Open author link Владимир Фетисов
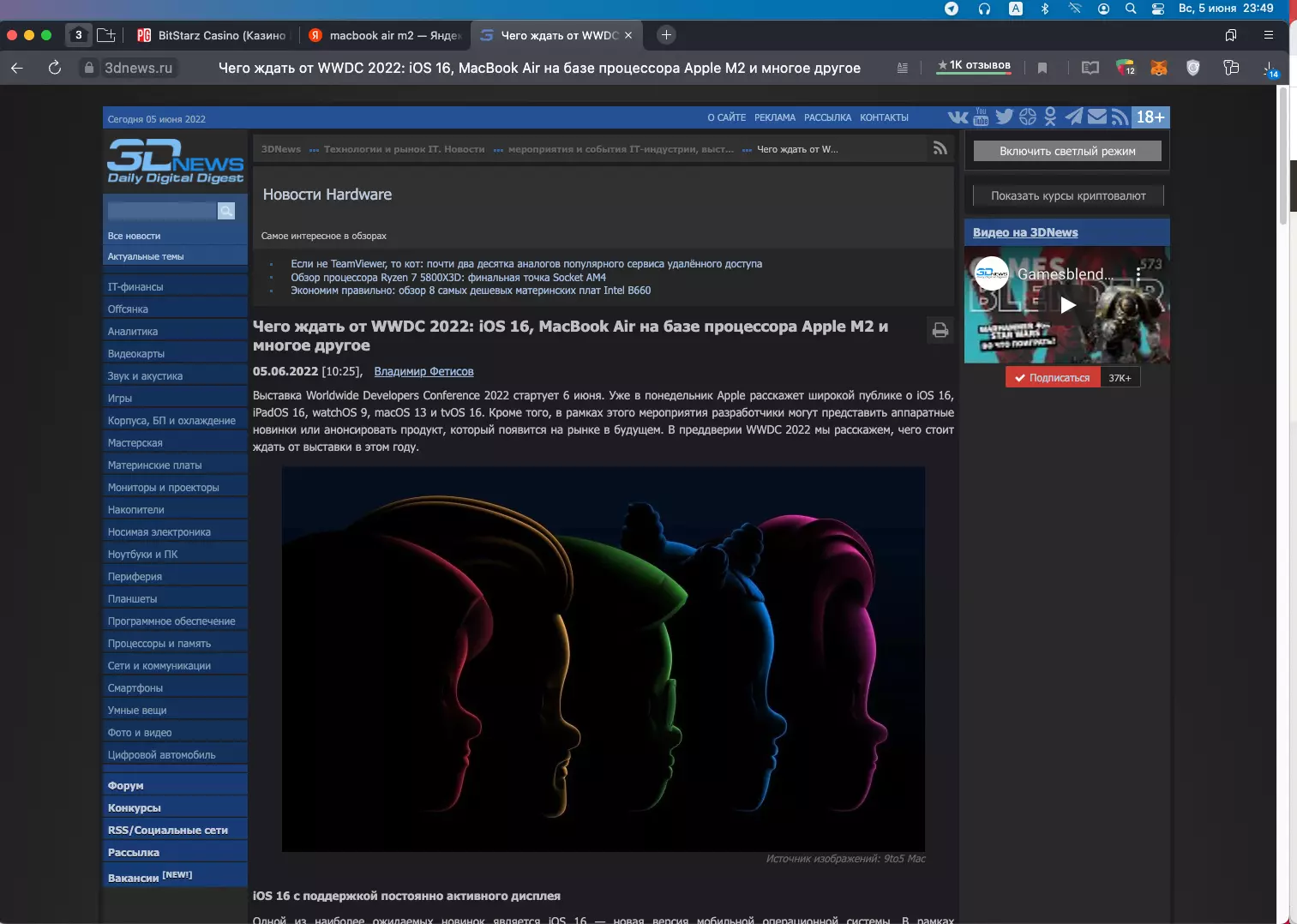 (x=423, y=371)
